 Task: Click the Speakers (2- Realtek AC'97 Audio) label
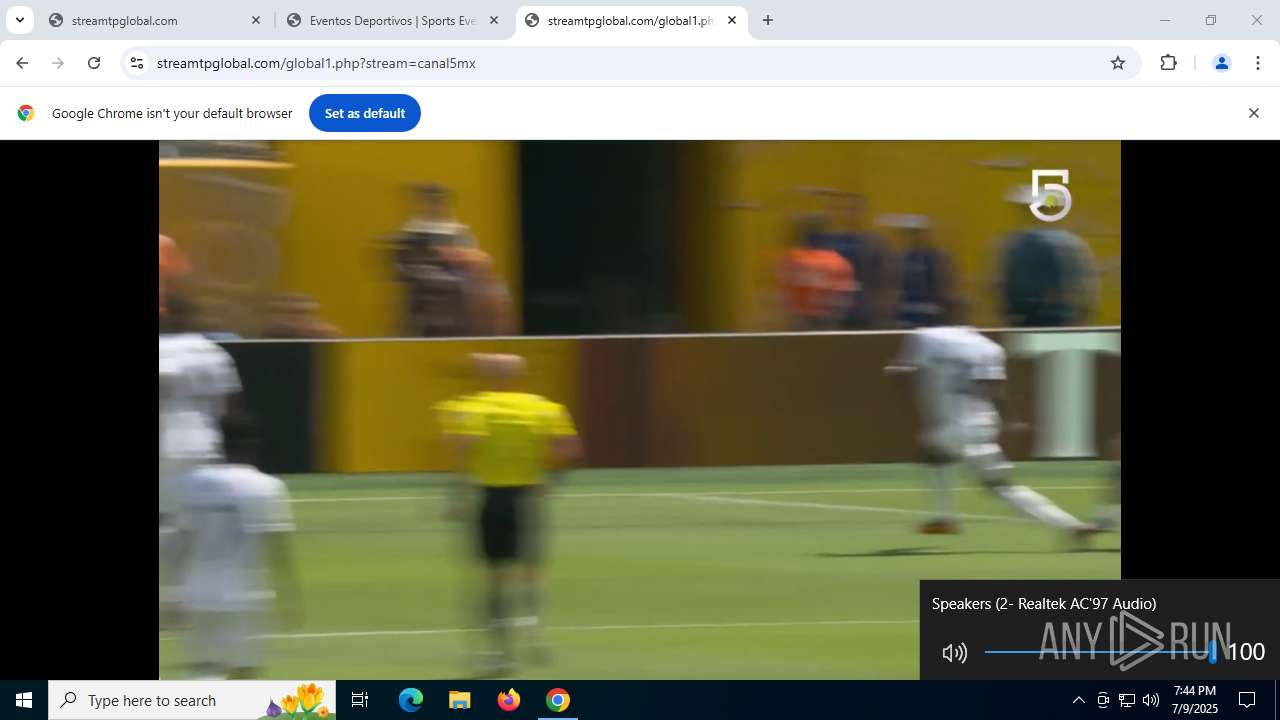pos(1044,603)
